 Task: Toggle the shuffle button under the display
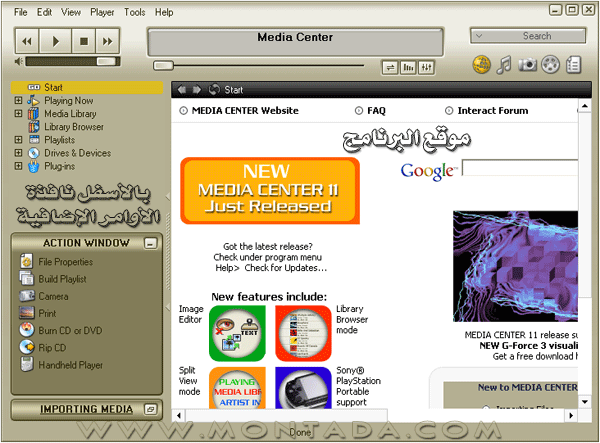[x=390, y=67]
